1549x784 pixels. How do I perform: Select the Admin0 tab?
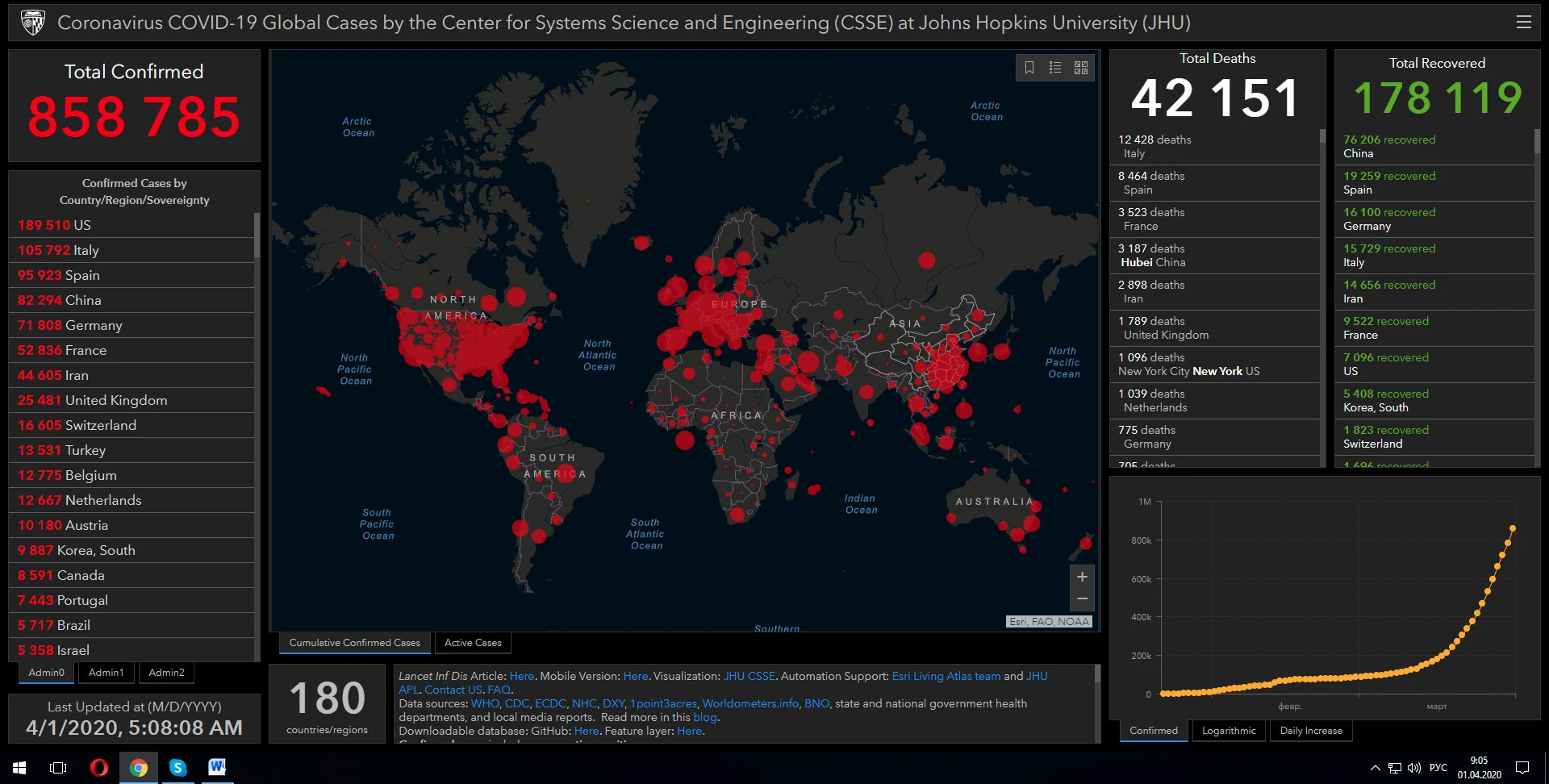coord(46,673)
